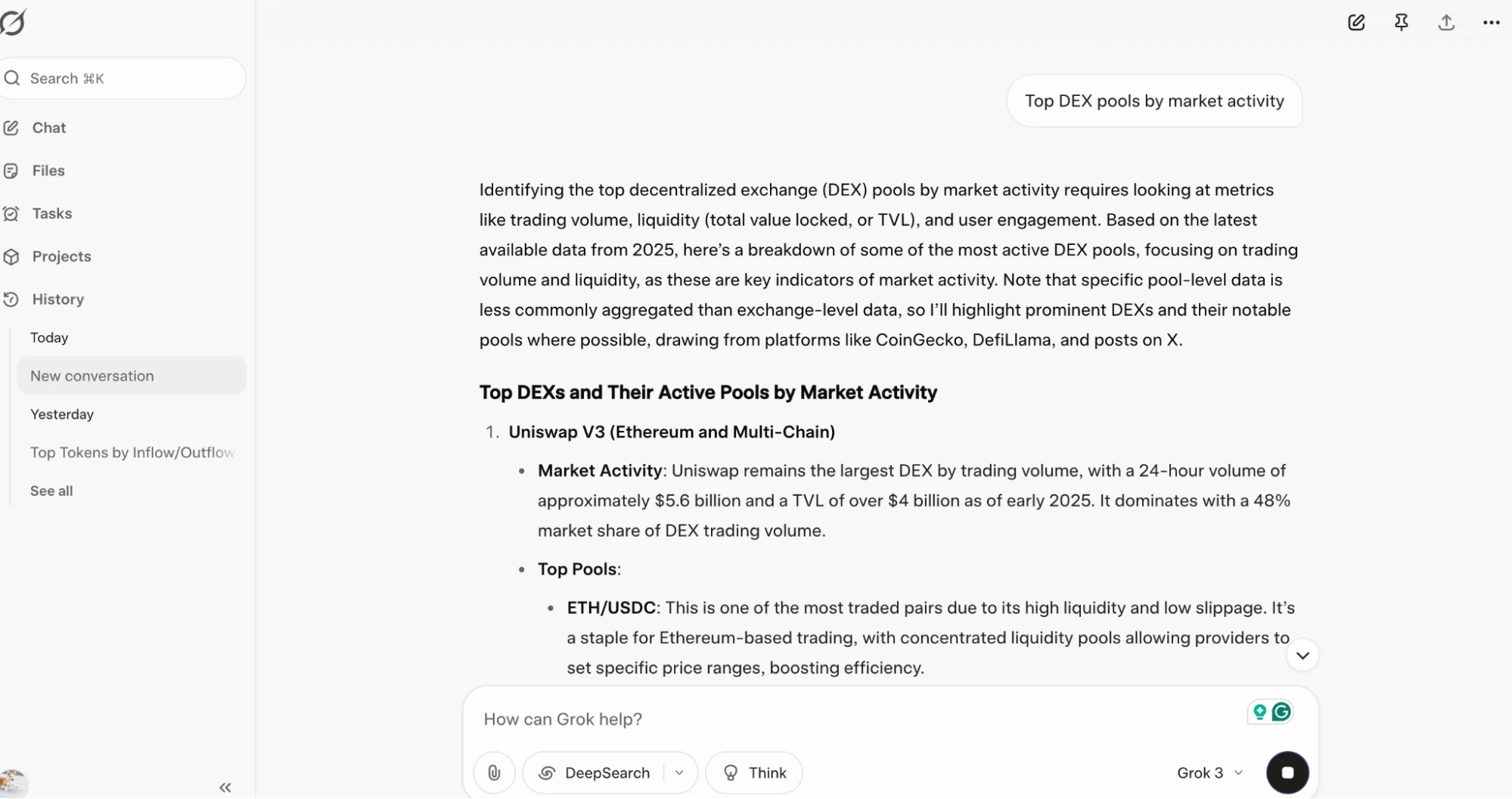1512x799 pixels.
Task: Jump to bottom with the down-arrow button
Action: (x=1302, y=655)
